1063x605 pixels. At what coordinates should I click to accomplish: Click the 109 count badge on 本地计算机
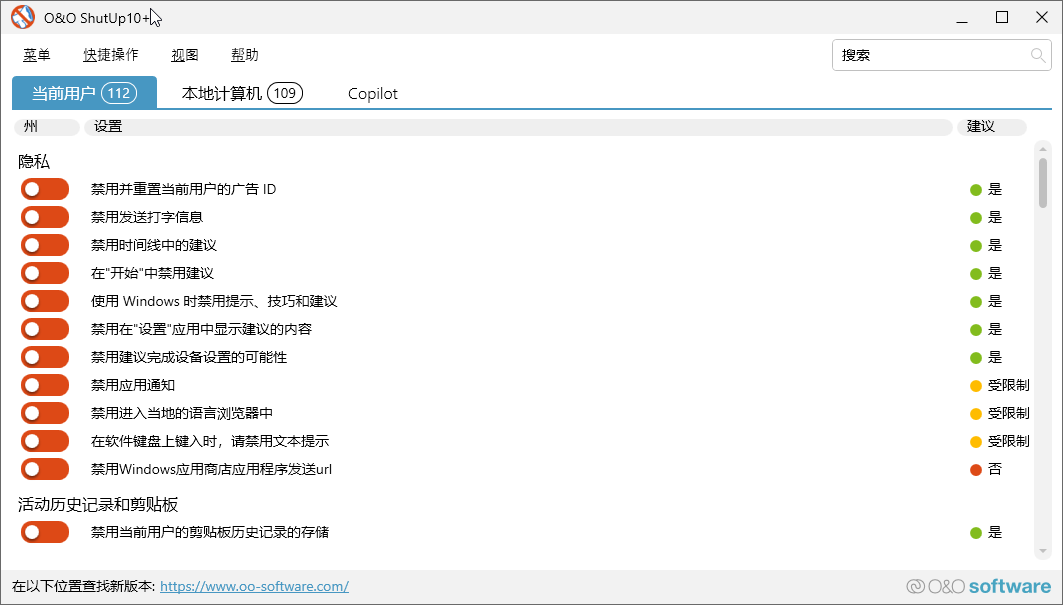(x=285, y=93)
